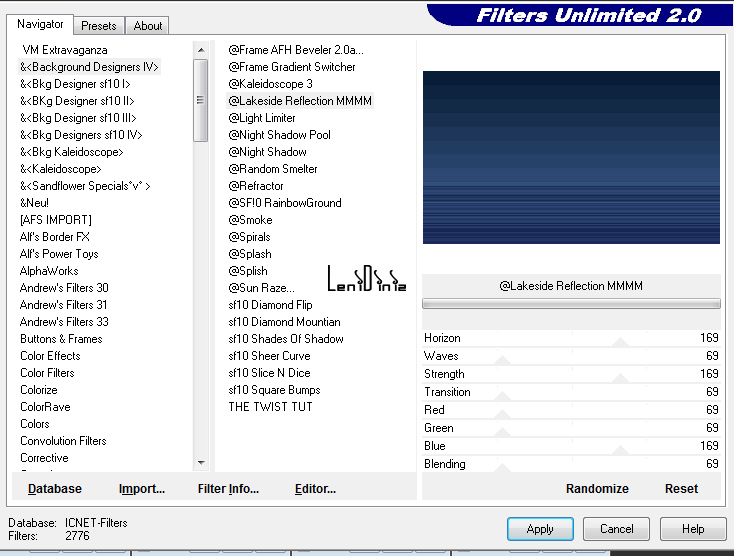Select the Navigator tab
Viewport: 734px width, 556px height.
(x=40, y=24)
